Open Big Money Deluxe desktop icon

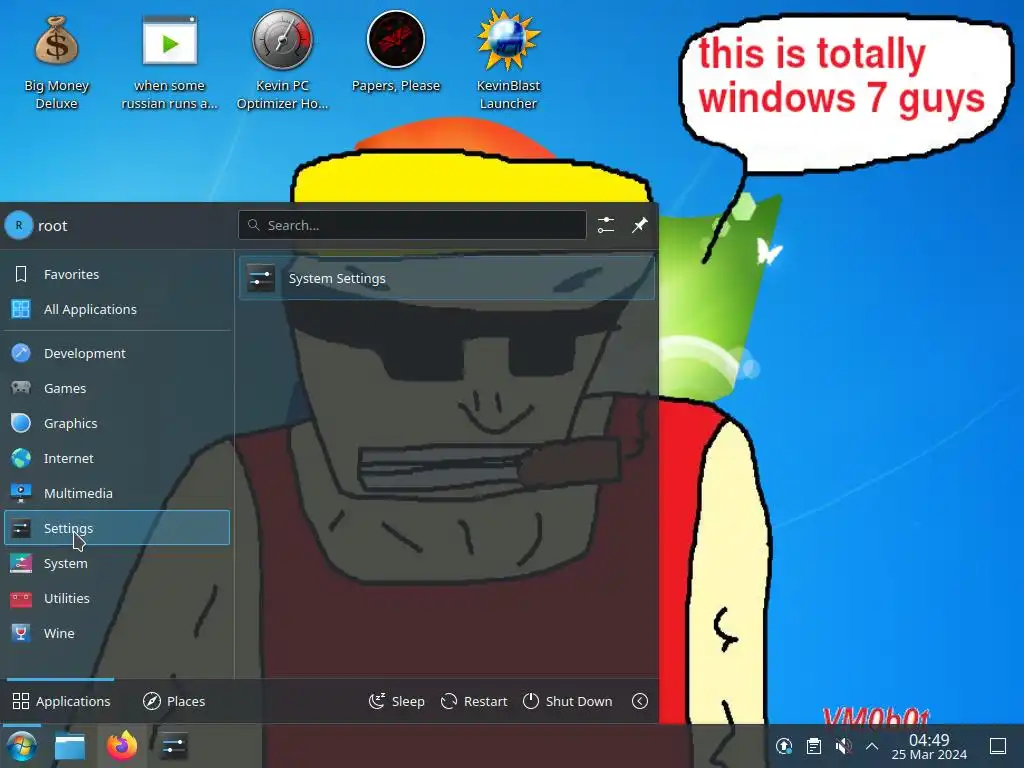pyautogui.click(x=56, y=61)
